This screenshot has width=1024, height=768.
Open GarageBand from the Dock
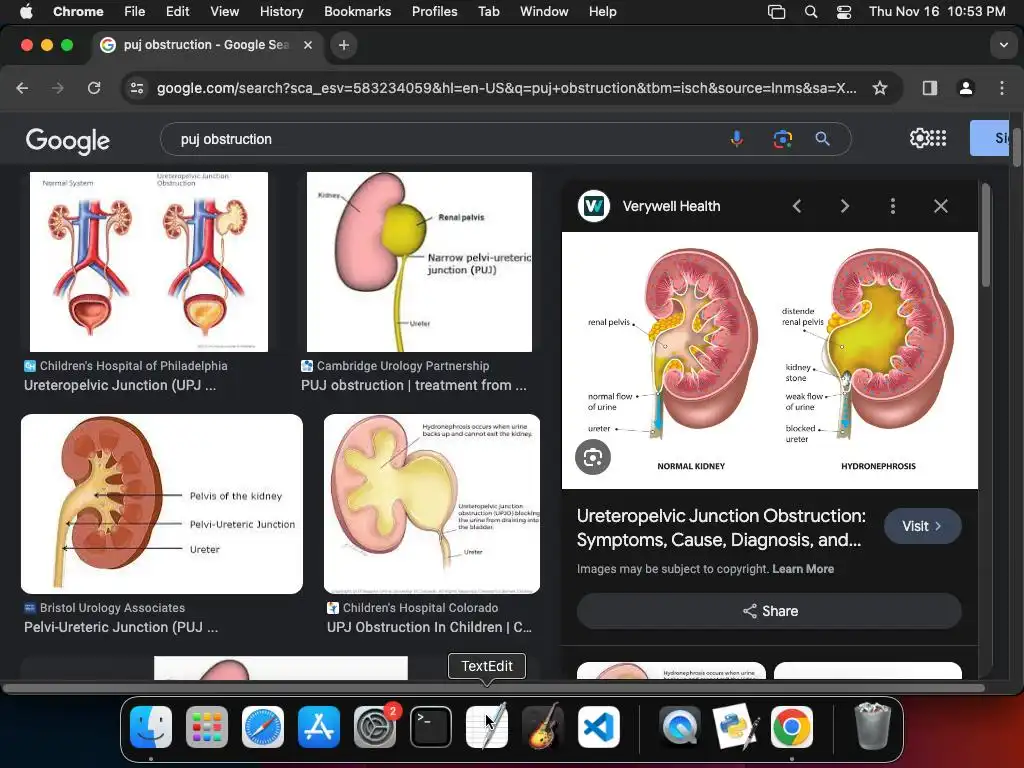tap(543, 727)
